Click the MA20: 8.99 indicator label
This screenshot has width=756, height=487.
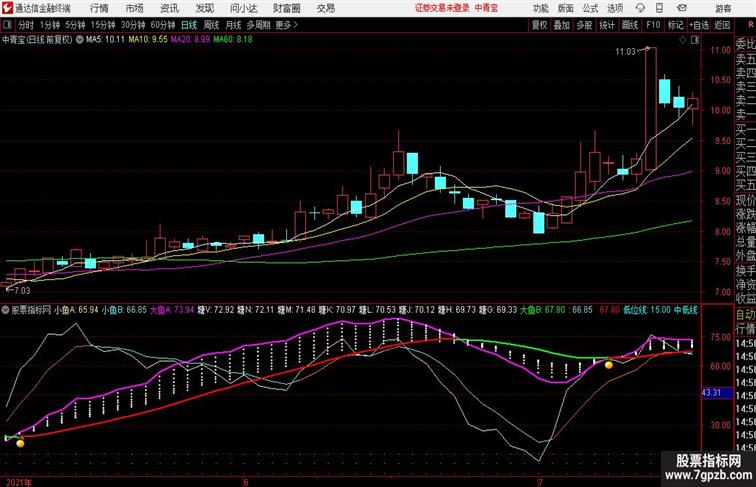(190, 40)
